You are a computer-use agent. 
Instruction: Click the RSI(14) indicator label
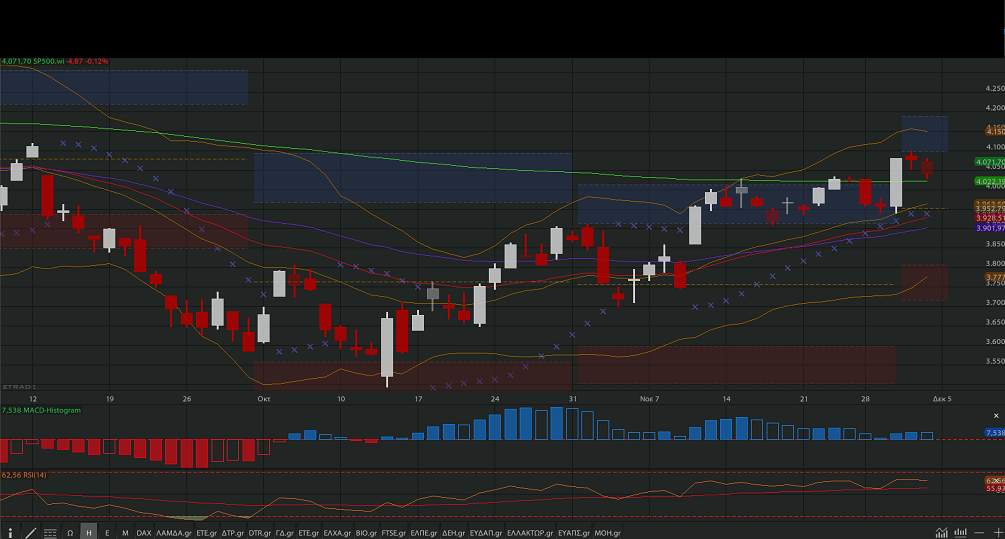pyautogui.click(x=32, y=475)
